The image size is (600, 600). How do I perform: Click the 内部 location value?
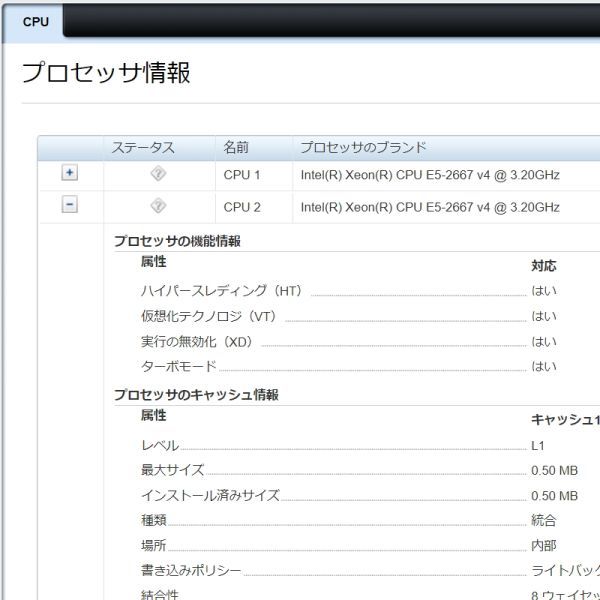(544, 546)
